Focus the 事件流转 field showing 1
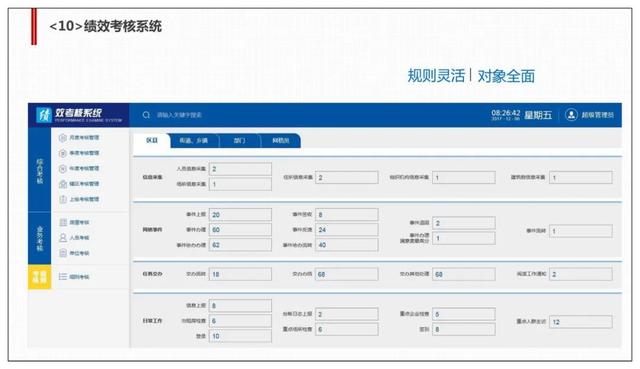Viewport: 640px width, 369px height. (581, 231)
